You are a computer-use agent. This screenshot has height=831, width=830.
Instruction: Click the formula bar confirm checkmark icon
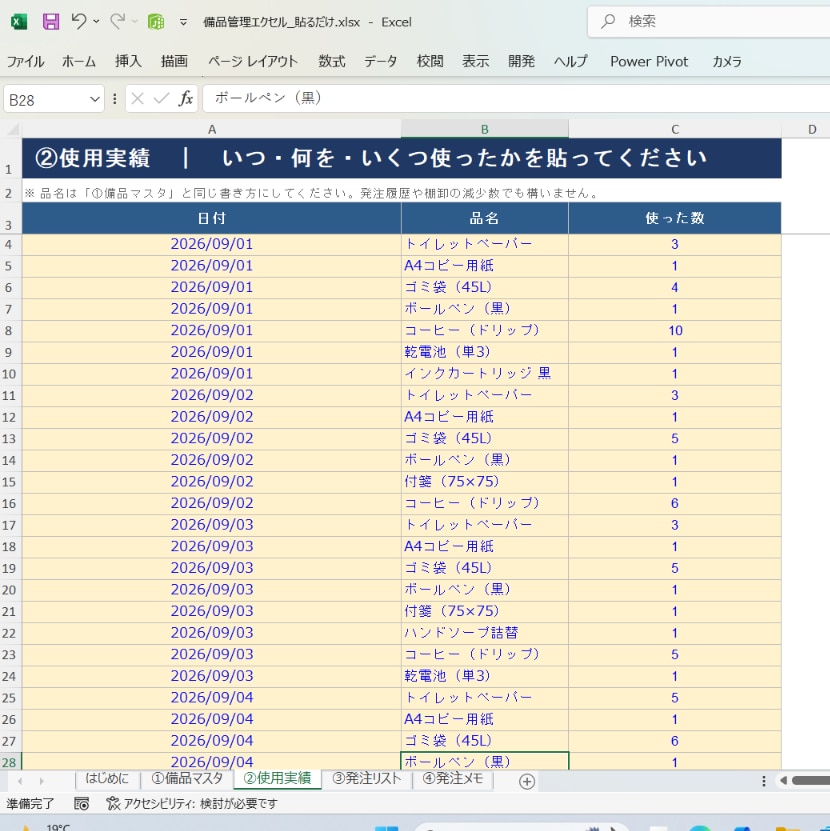click(161, 99)
